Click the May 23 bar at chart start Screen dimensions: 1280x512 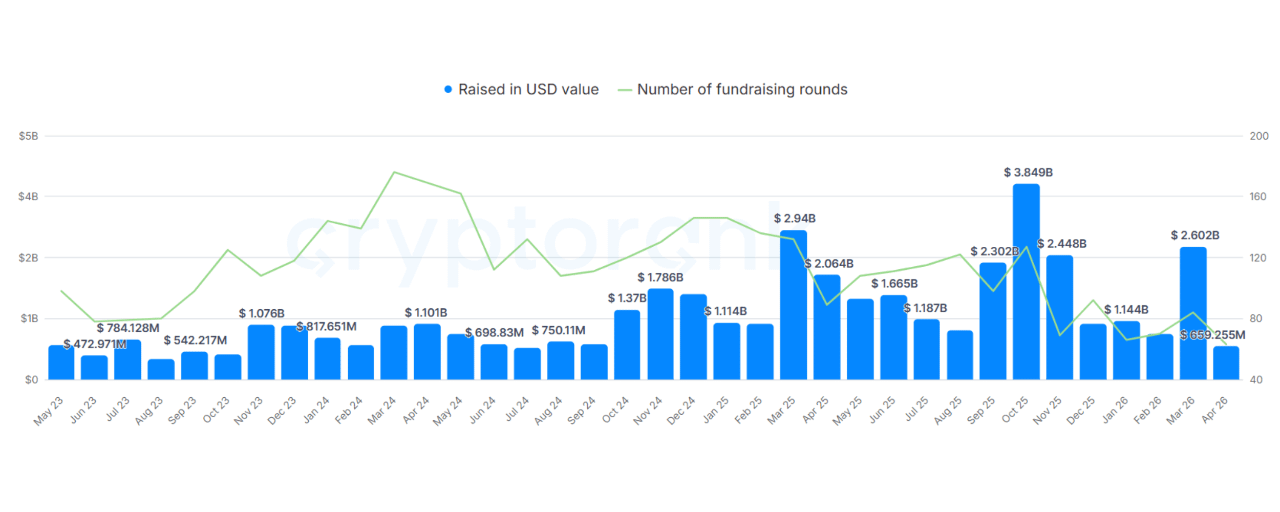click(61, 363)
